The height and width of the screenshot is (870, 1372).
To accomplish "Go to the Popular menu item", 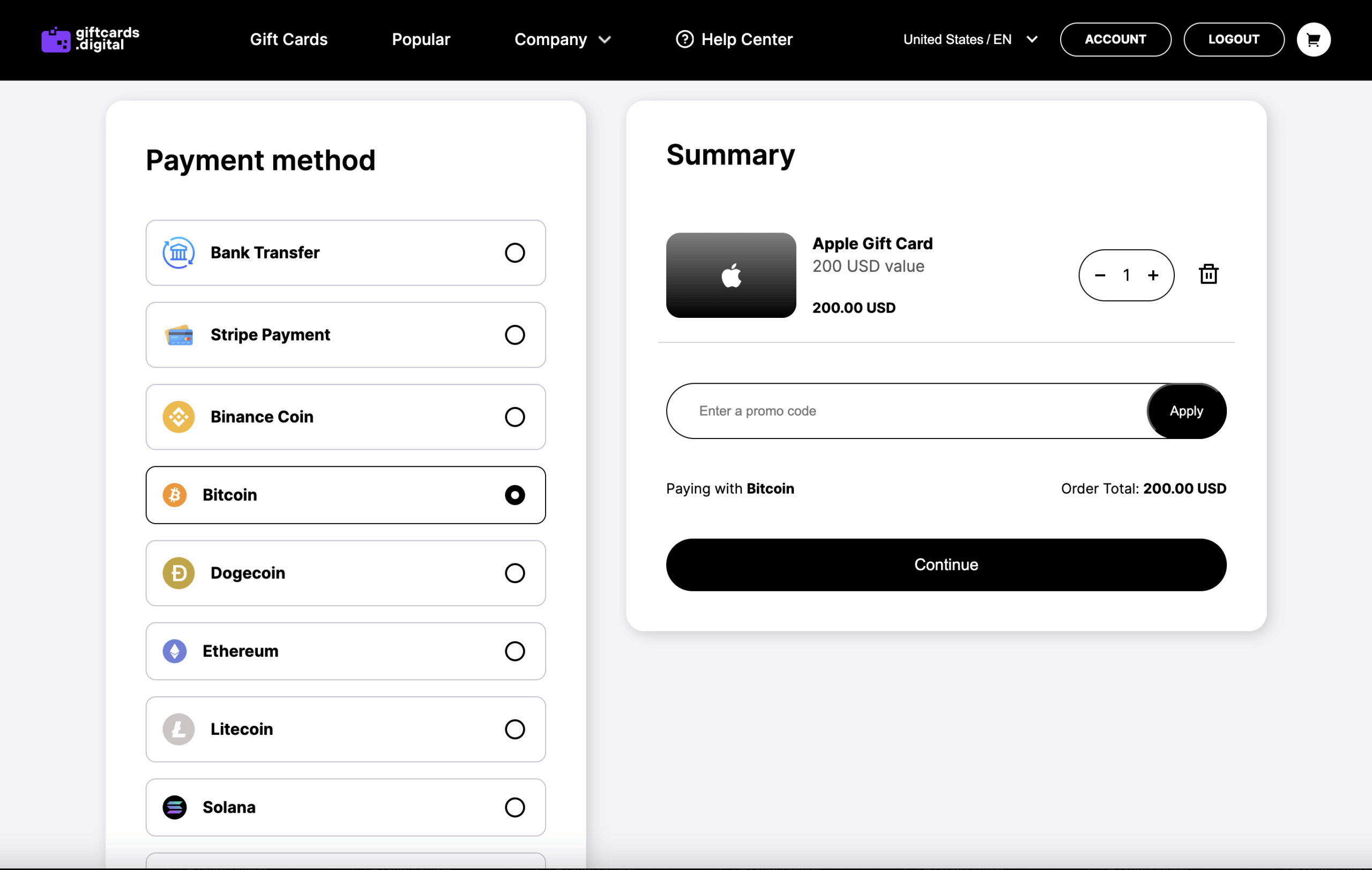I will (x=421, y=39).
